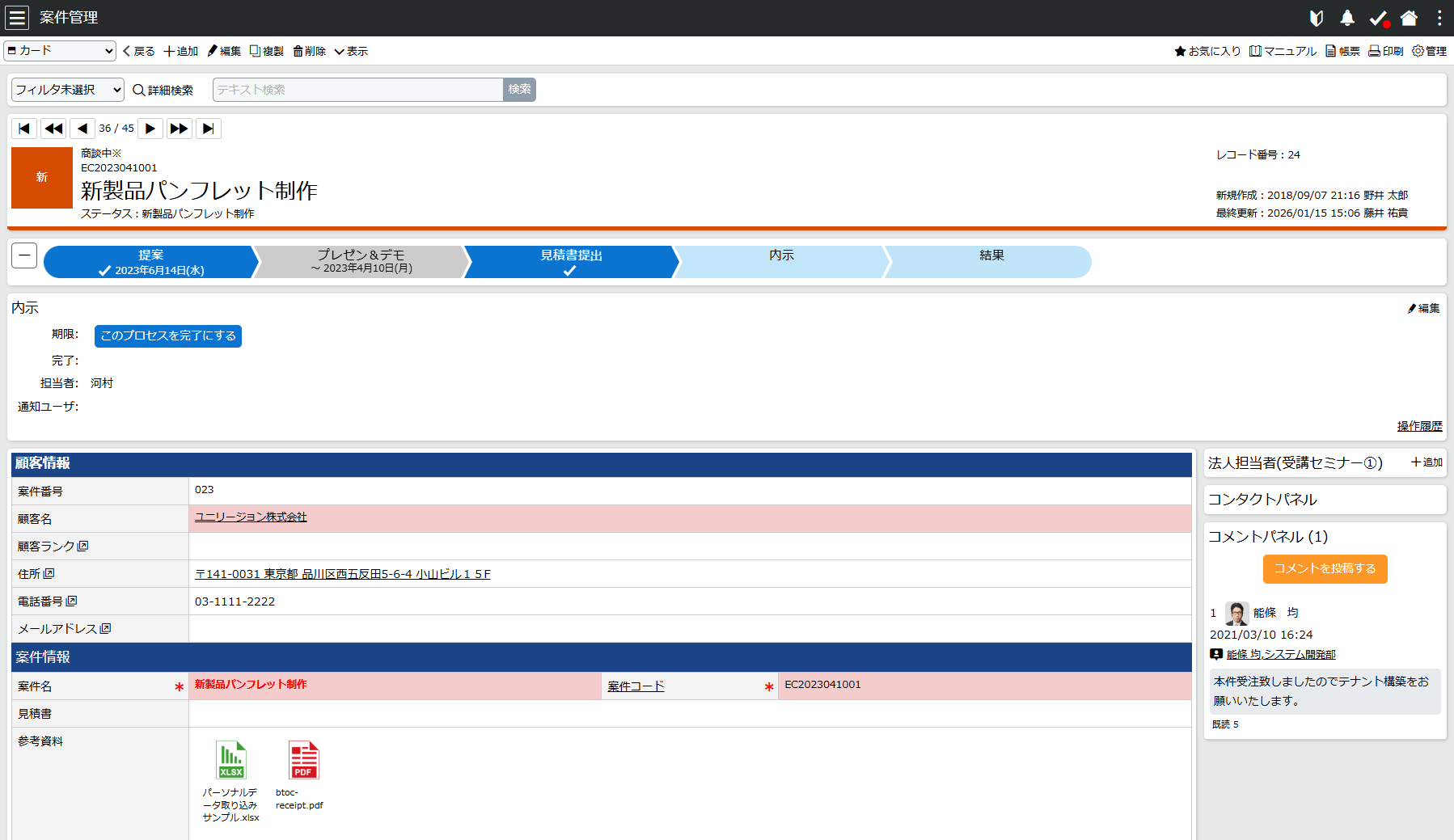The image size is (1454, 840).
Task: Open the notifications bell icon
Action: click(x=1346, y=17)
